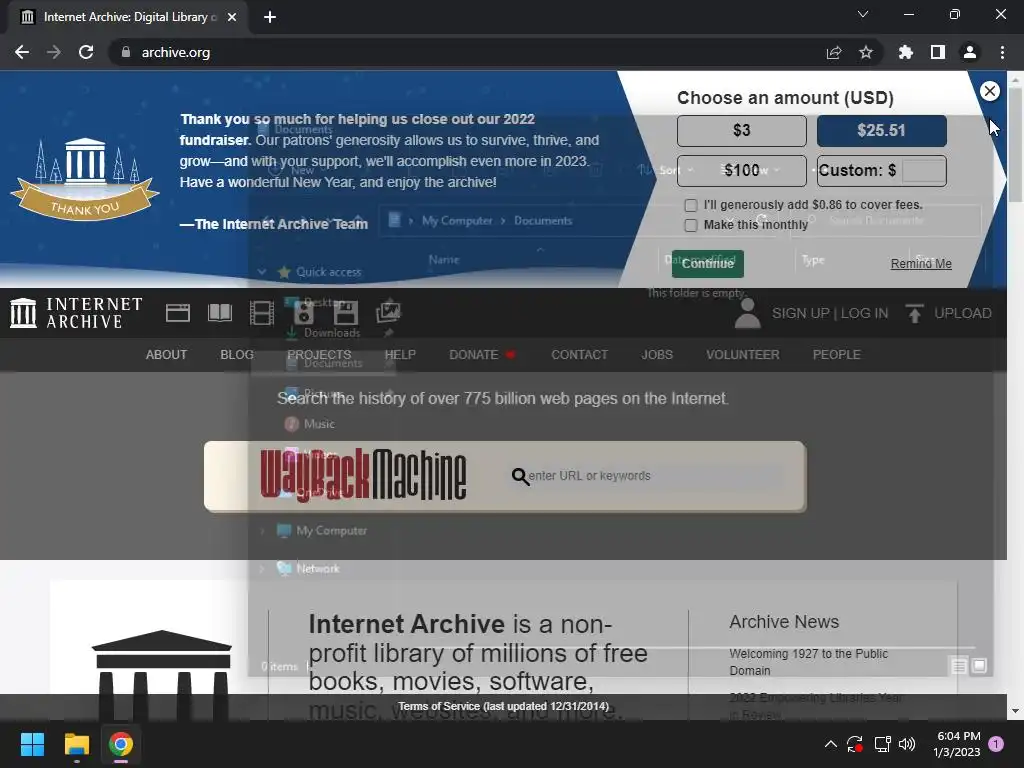
Task: Open the CONTACT nav item
Action: [579, 355]
